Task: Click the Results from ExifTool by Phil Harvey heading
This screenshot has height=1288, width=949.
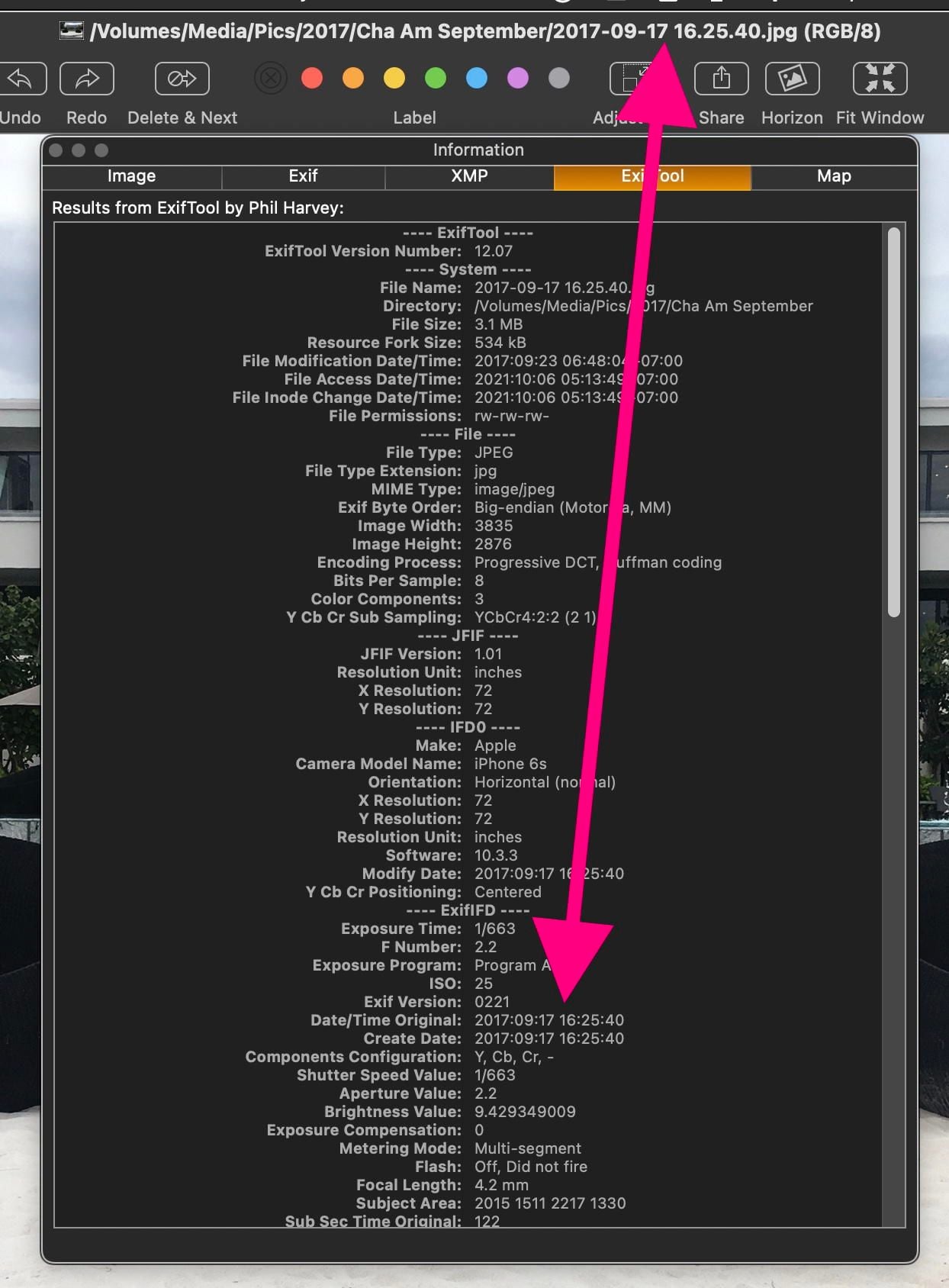Action: [198, 208]
